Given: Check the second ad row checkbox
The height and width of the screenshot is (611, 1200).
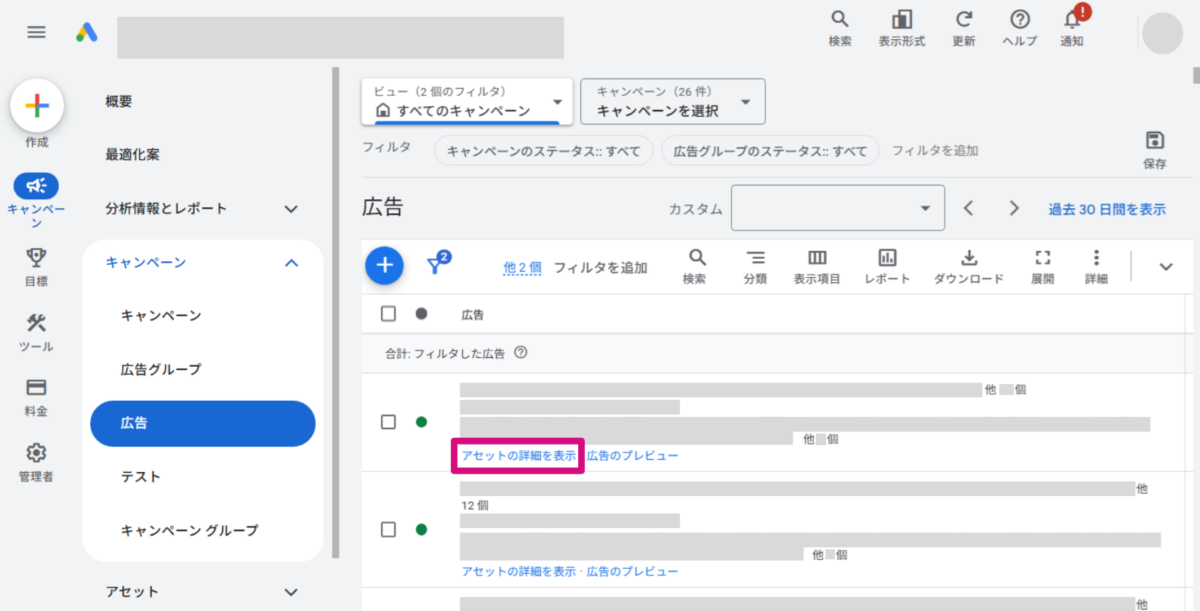Looking at the screenshot, I should click(x=388, y=529).
